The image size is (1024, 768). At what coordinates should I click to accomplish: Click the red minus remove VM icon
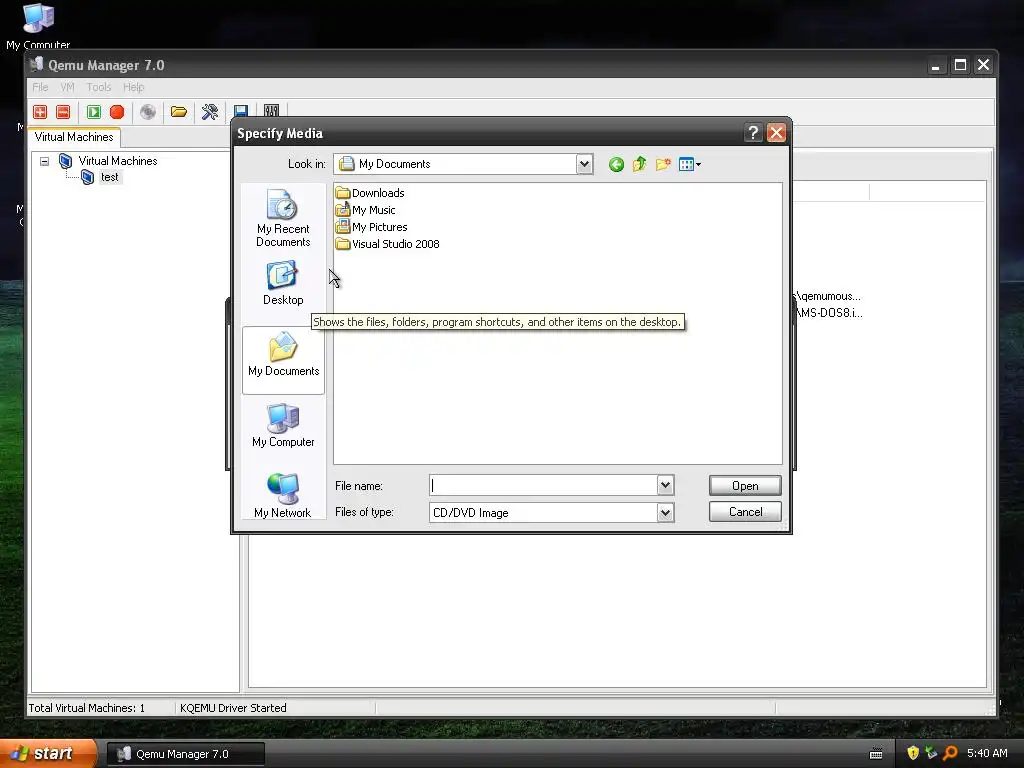point(63,112)
